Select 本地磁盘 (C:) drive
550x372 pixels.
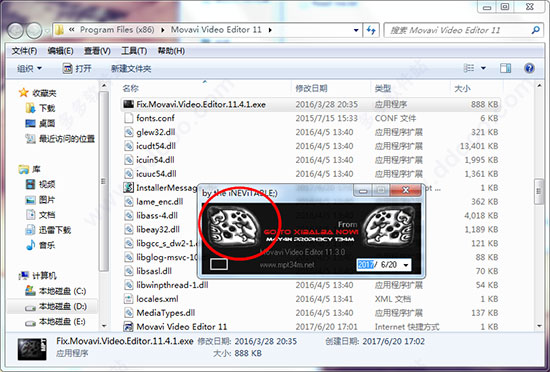click(56, 291)
